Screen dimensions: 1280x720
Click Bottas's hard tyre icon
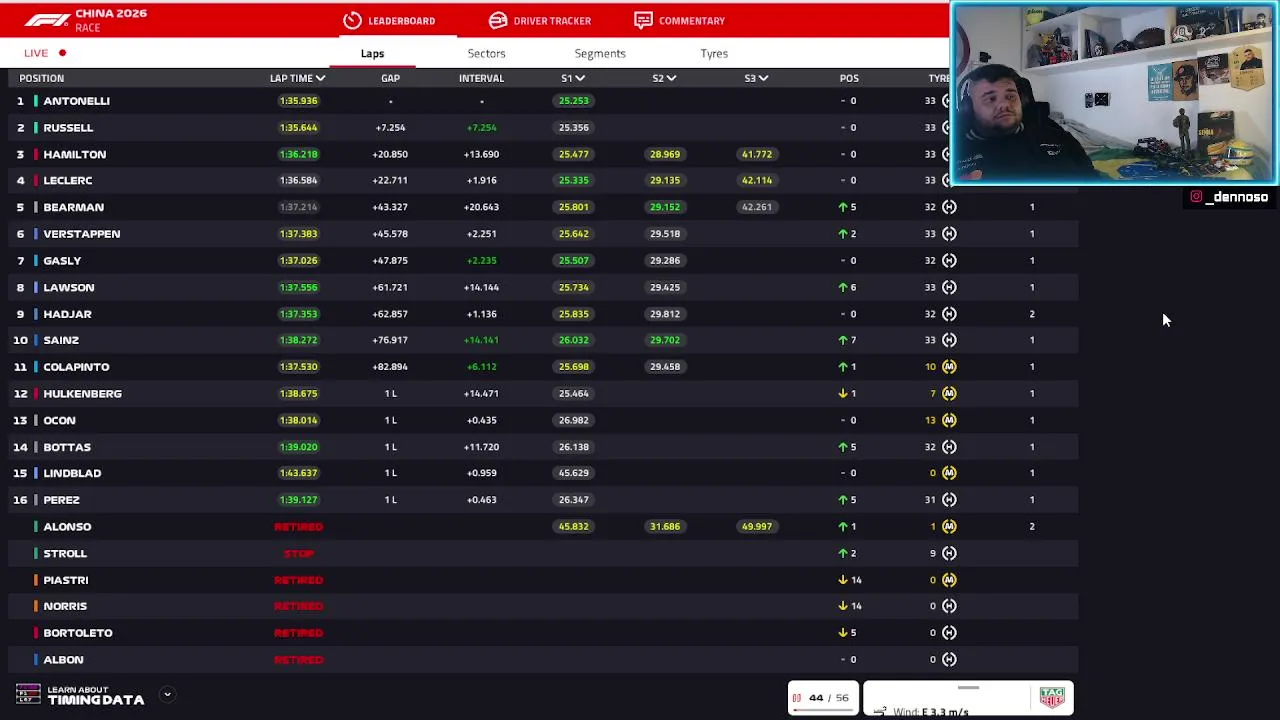pos(949,447)
